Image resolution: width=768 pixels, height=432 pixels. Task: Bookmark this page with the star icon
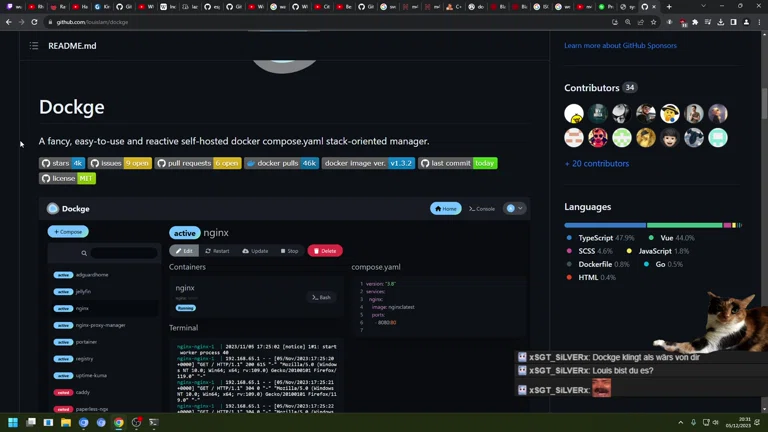pos(654,22)
